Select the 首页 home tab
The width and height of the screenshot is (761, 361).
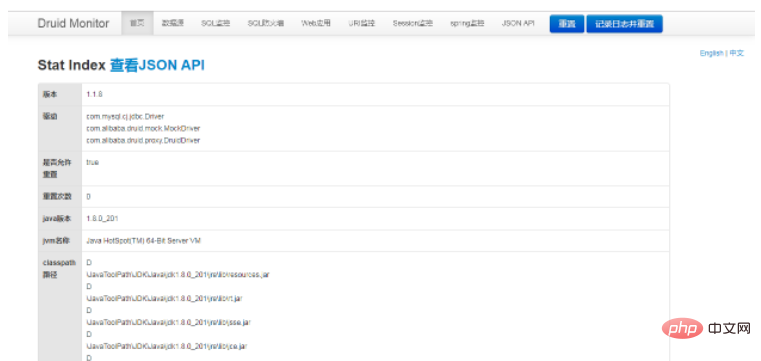(137, 23)
